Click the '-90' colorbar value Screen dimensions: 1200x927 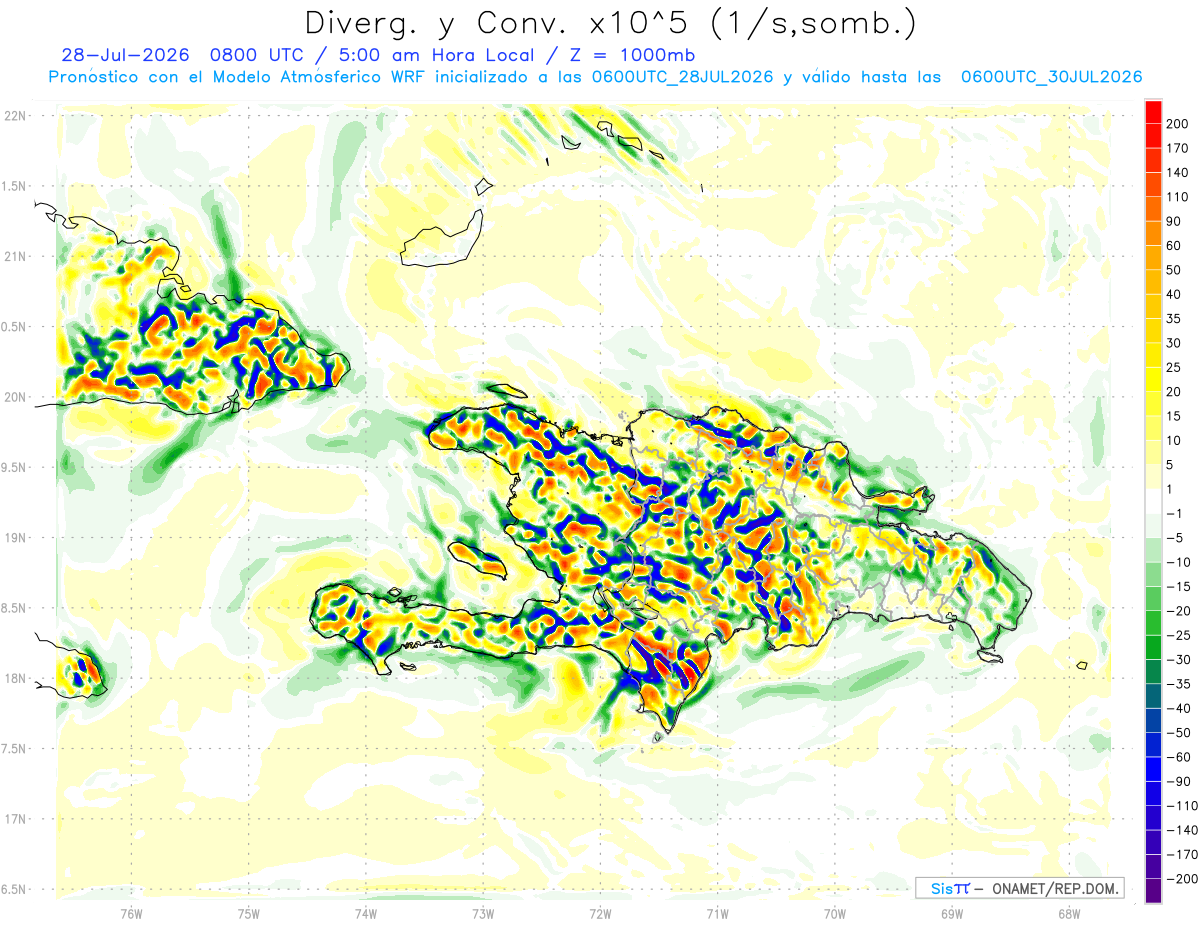click(x=1178, y=781)
